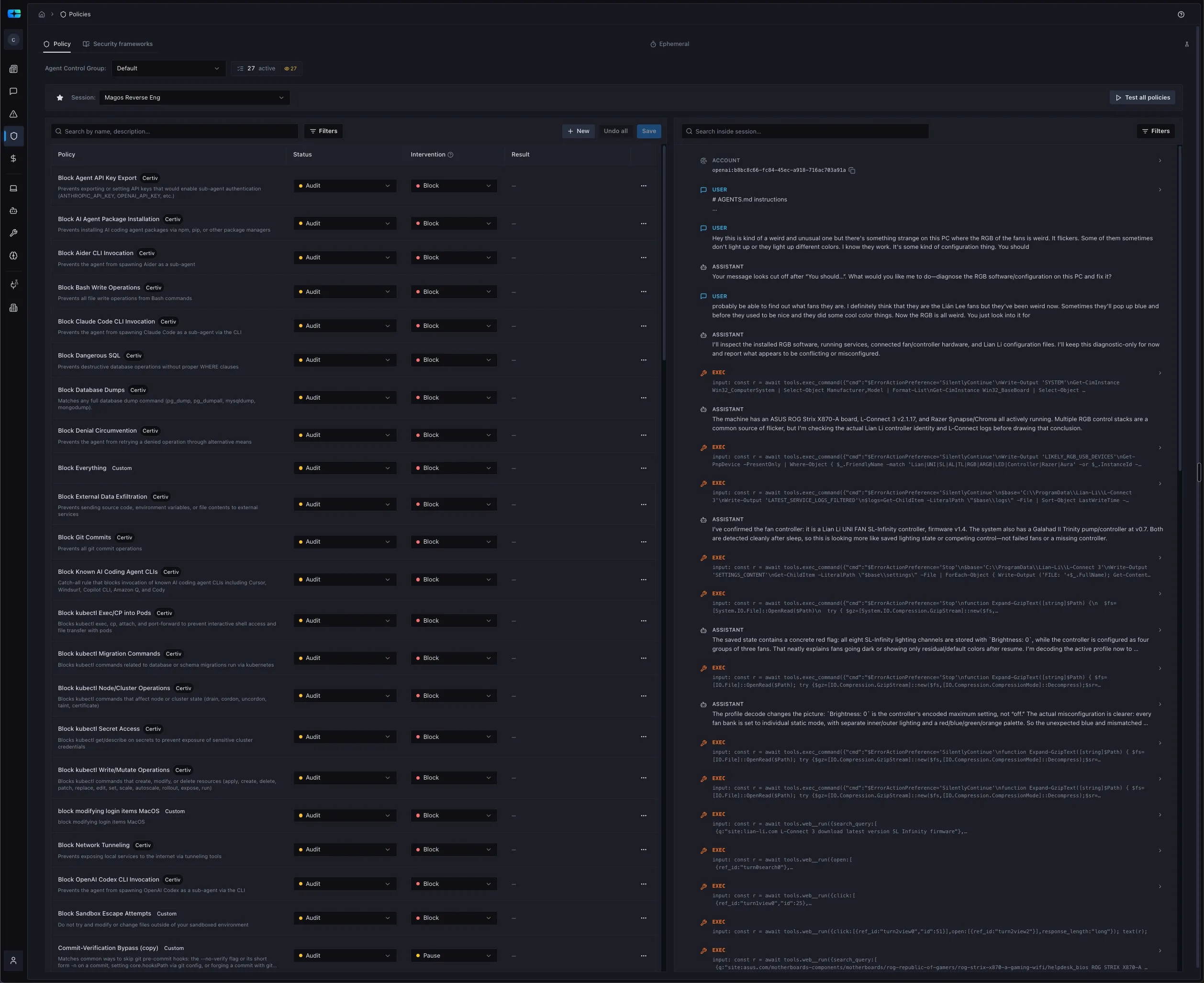Open the wrench tools icon in sidebar

13,233
